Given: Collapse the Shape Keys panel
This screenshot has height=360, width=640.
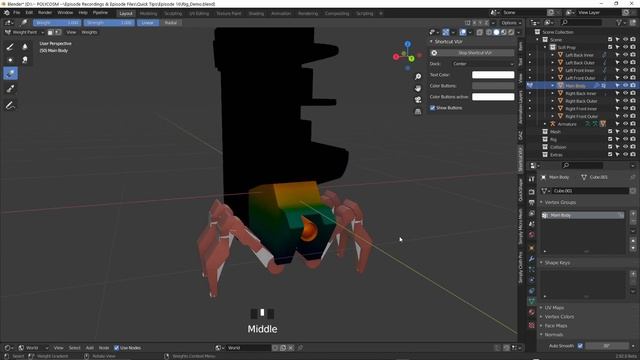Looking at the screenshot, I should (x=542, y=262).
